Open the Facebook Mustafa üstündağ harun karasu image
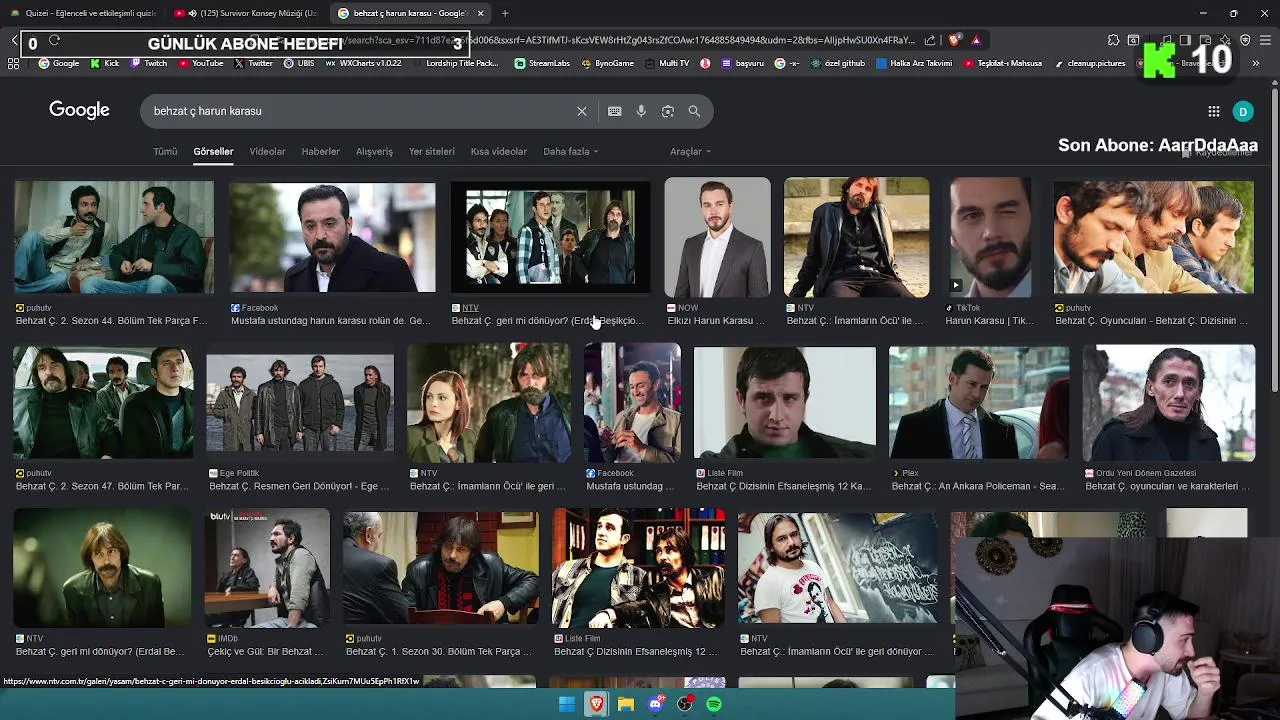The width and height of the screenshot is (1280, 720). click(332, 237)
